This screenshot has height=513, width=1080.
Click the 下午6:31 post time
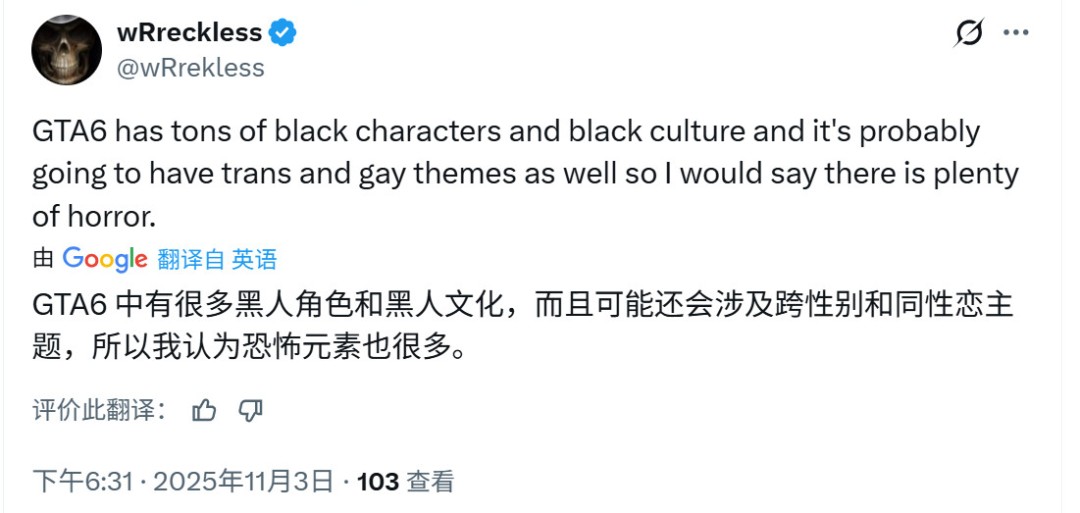pos(83,482)
